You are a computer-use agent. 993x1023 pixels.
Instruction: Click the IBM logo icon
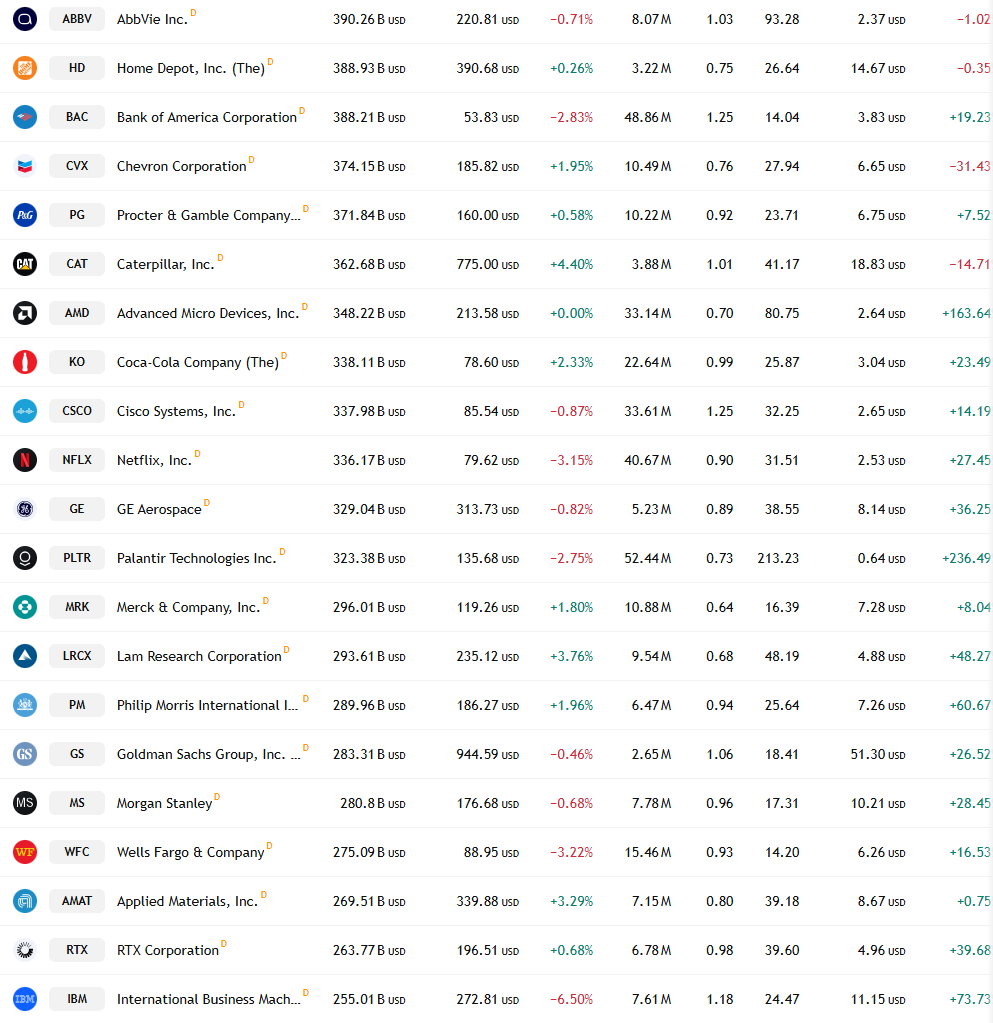click(25, 999)
